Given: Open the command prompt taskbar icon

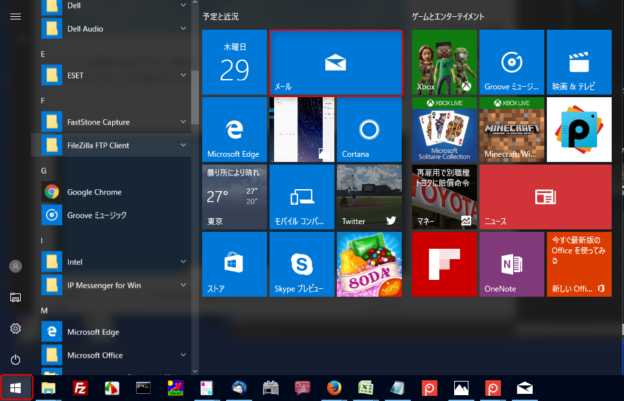Looking at the screenshot, I should pyautogui.click(x=143, y=387).
